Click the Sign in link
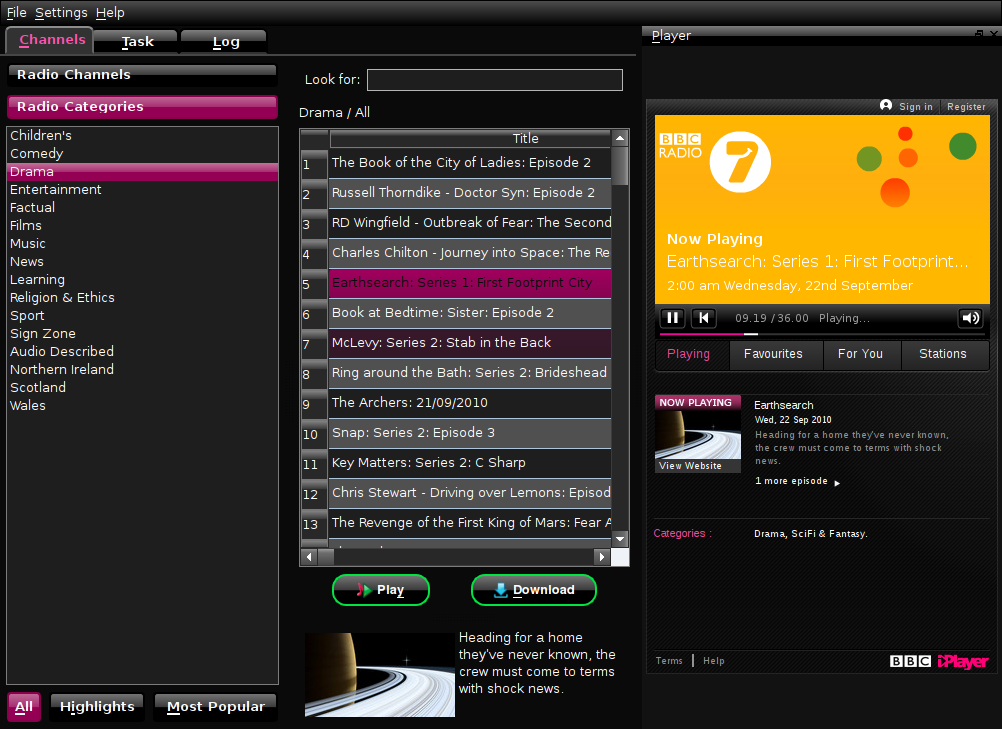Screen dimensions: 1002x729 tap(916, 107)
